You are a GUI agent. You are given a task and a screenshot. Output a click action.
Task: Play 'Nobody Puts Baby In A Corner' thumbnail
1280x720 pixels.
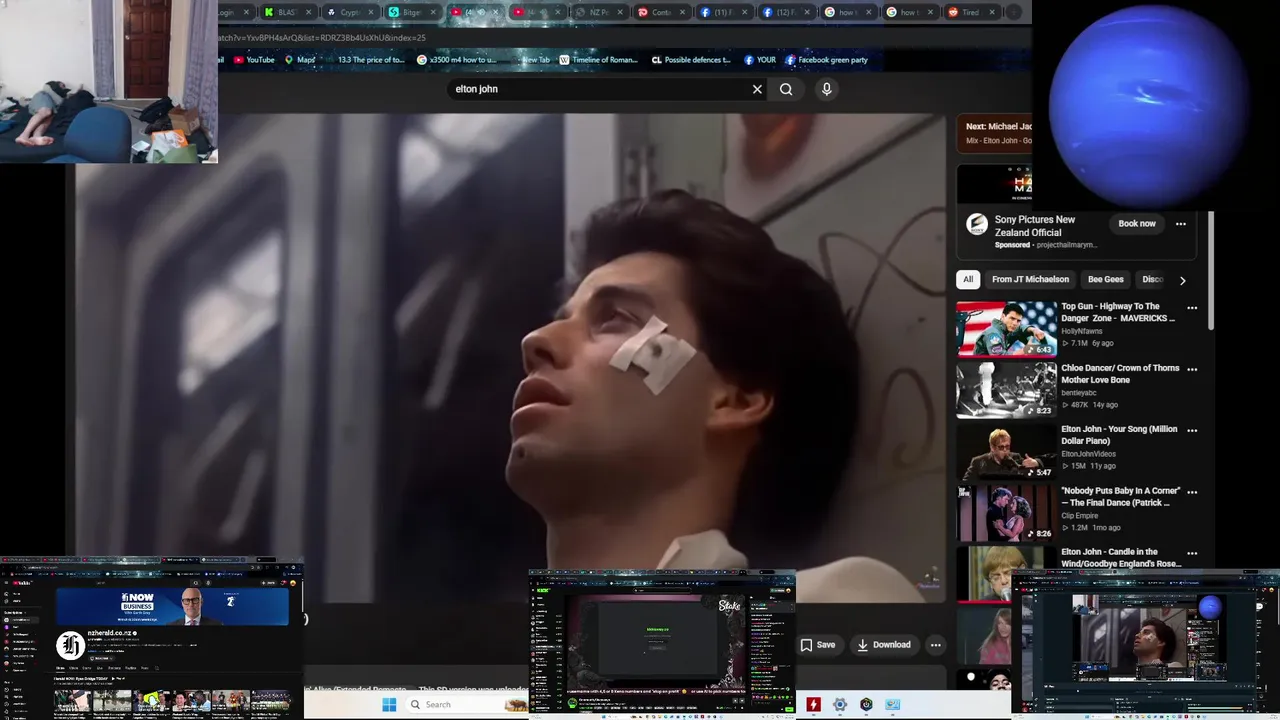coord(1006,513)
